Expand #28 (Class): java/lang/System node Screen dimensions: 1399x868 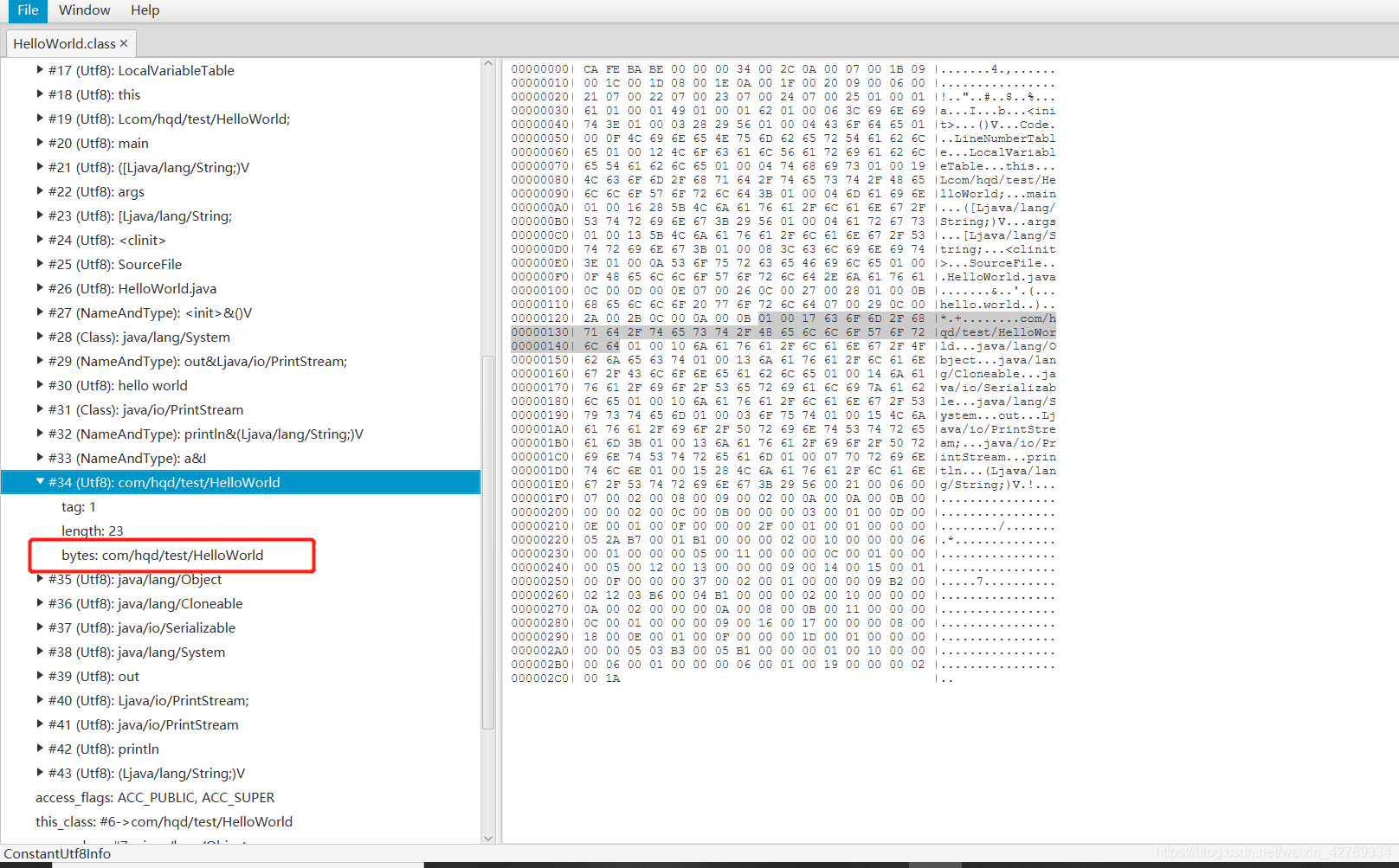[40, 337]
